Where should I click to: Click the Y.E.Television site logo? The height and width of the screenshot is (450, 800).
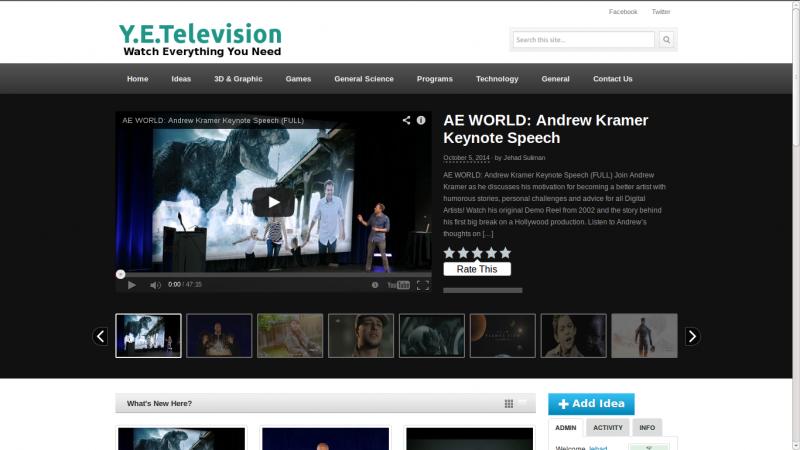[x=200, y=40]
